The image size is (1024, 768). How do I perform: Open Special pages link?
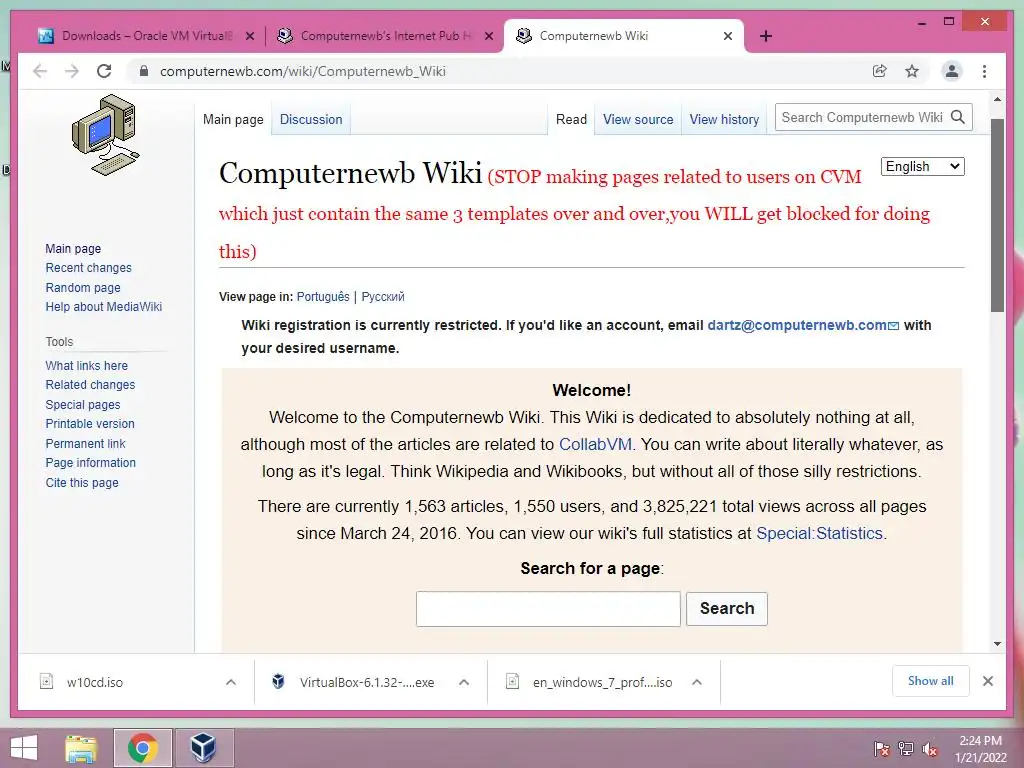(82, 404)
